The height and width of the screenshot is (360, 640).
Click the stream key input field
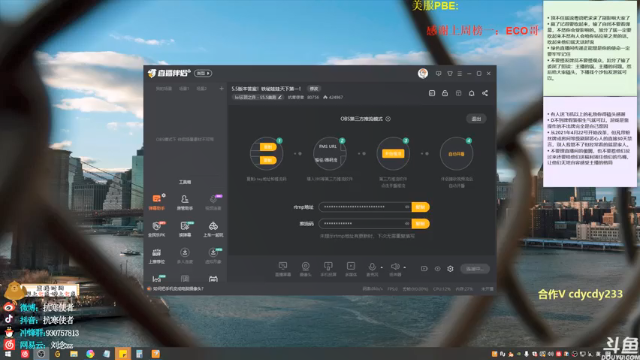coord(365,223)
